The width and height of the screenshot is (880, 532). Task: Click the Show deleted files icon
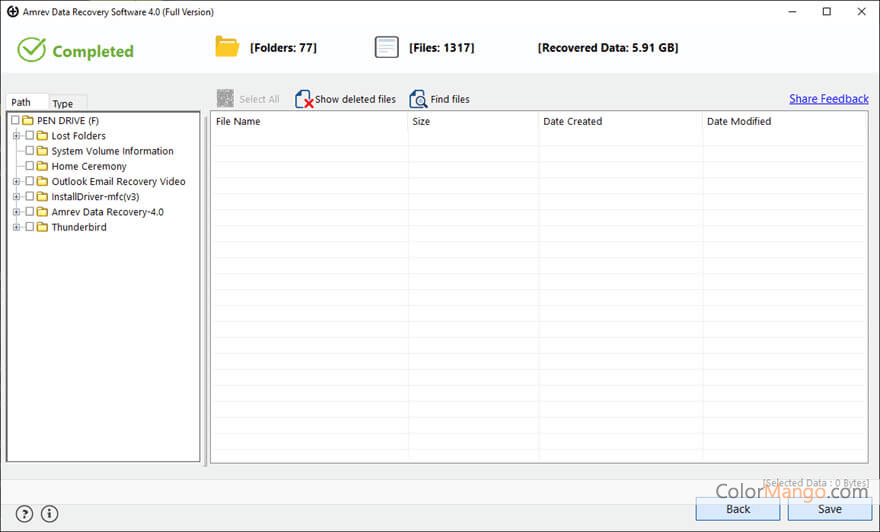coord(304,99)
